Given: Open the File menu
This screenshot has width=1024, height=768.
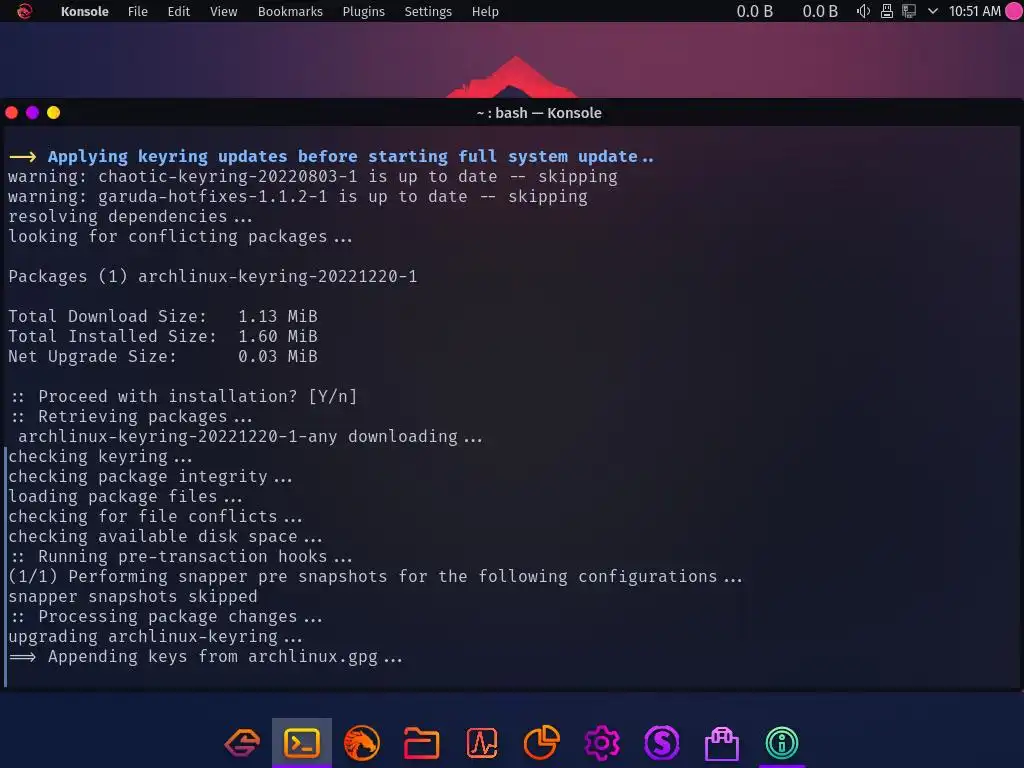Looking at the screenshot, I should pyautogui.click(x=138, y=11).
